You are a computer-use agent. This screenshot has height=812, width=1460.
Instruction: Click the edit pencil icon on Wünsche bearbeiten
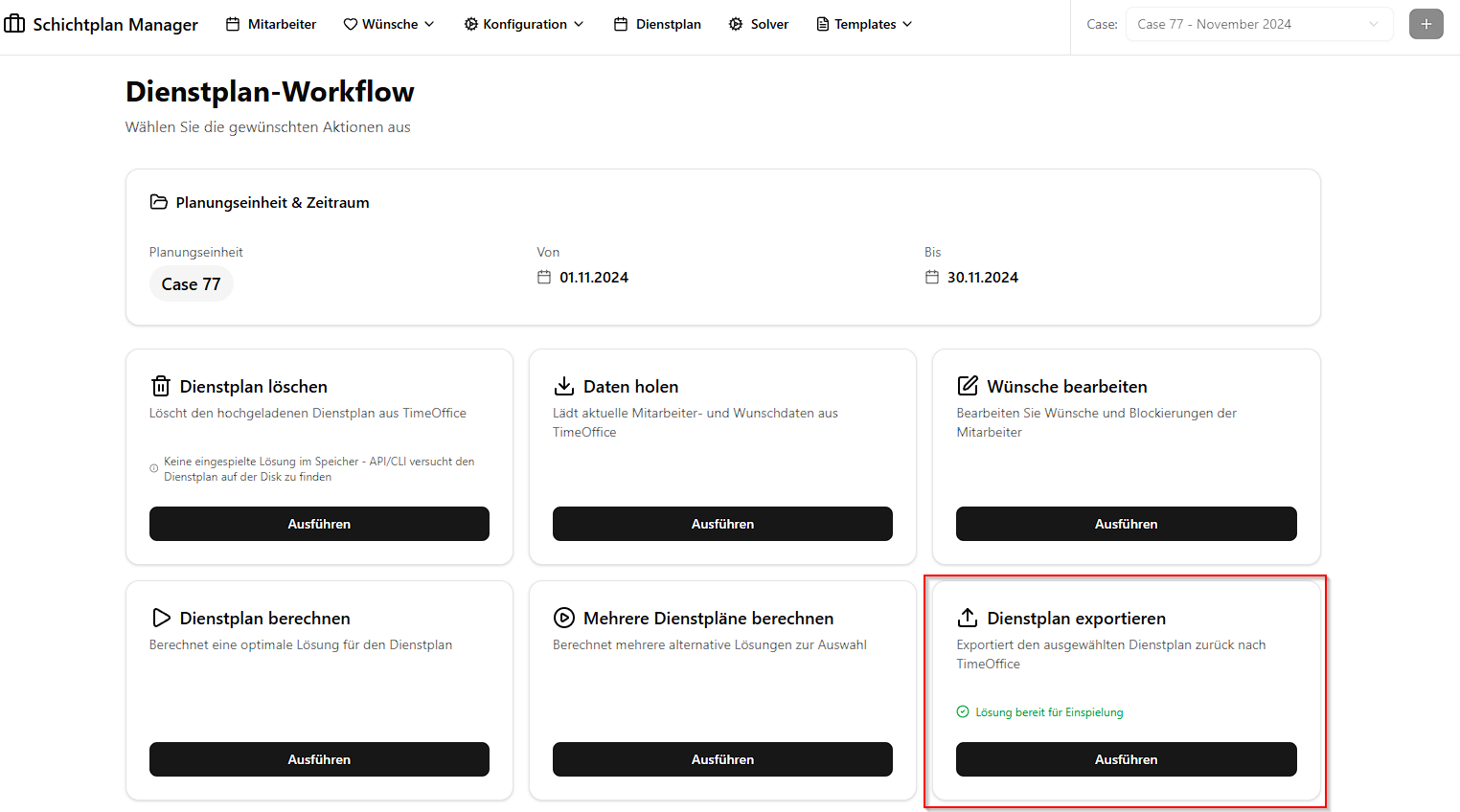(968, 386)
